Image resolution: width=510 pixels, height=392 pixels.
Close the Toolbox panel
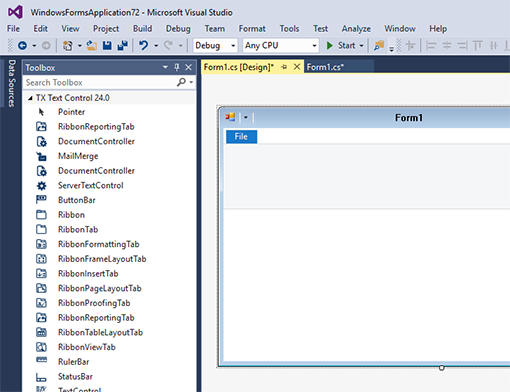[188, 67]
